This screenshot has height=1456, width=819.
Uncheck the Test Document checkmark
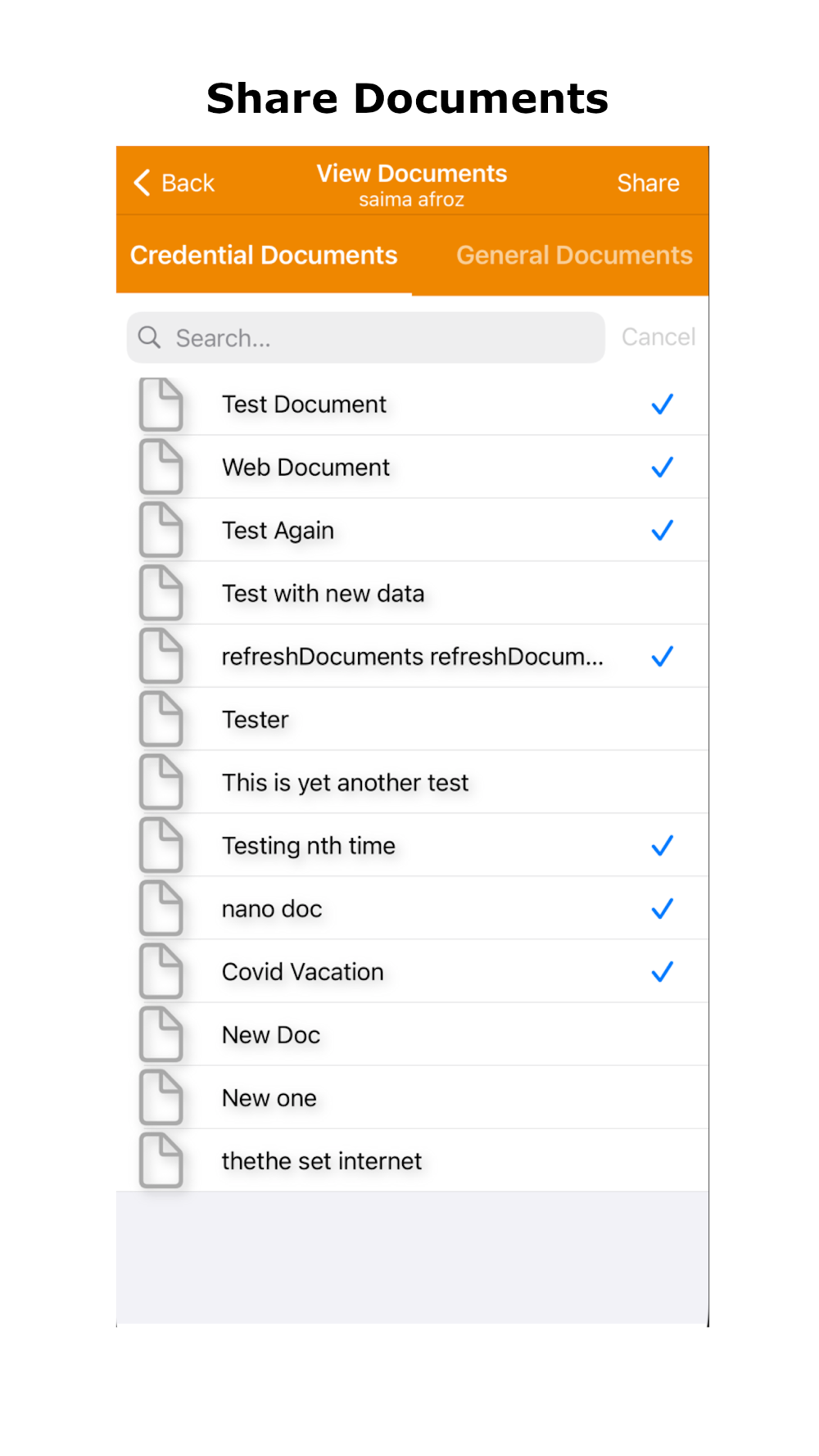coord(662,404)
